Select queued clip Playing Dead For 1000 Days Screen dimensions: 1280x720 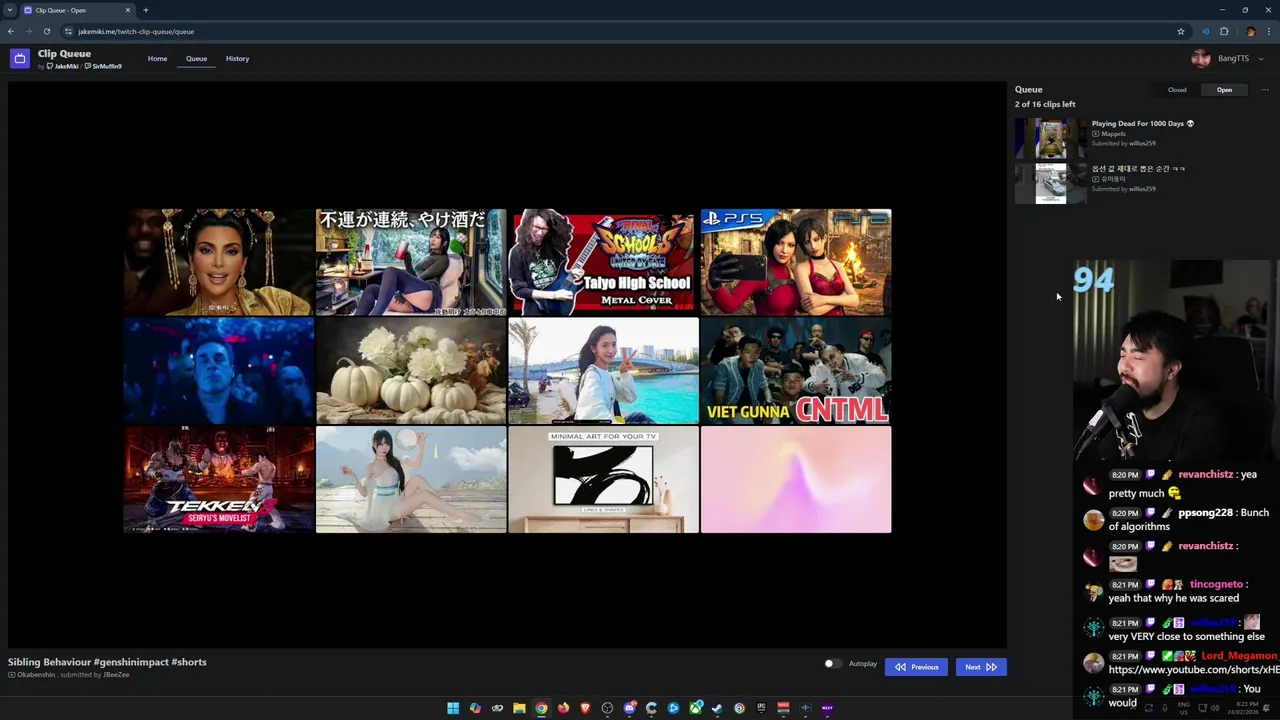1142,124
